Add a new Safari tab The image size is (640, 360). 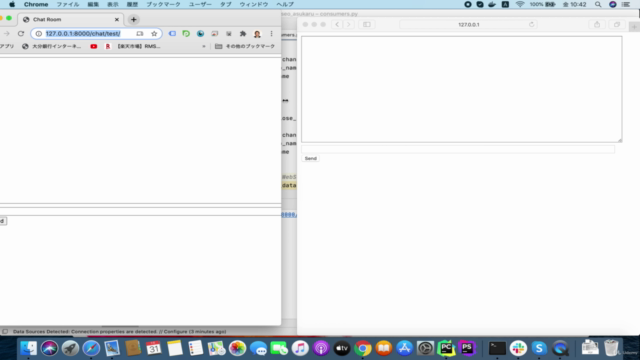(x=634, y=27)
